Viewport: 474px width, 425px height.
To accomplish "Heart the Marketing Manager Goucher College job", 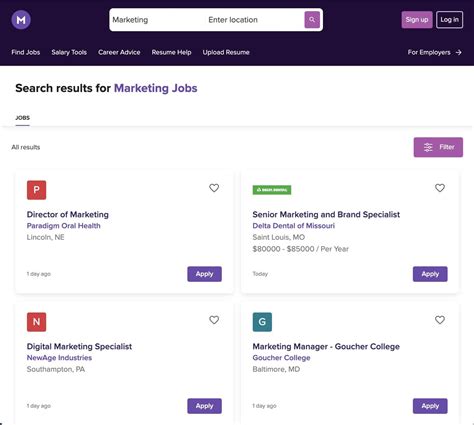I will point(440,320).
